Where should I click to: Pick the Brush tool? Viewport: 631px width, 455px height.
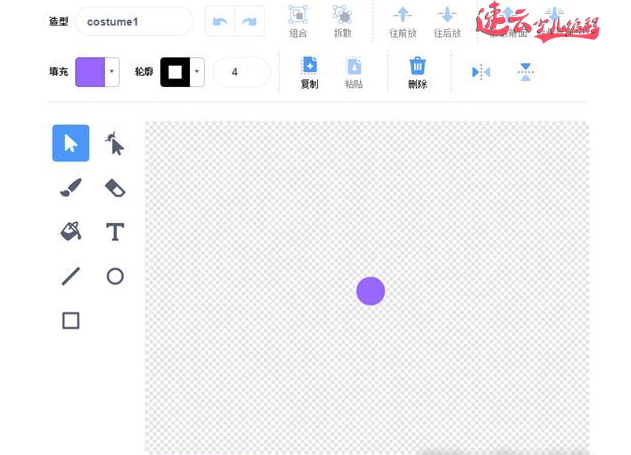(71, 188)
